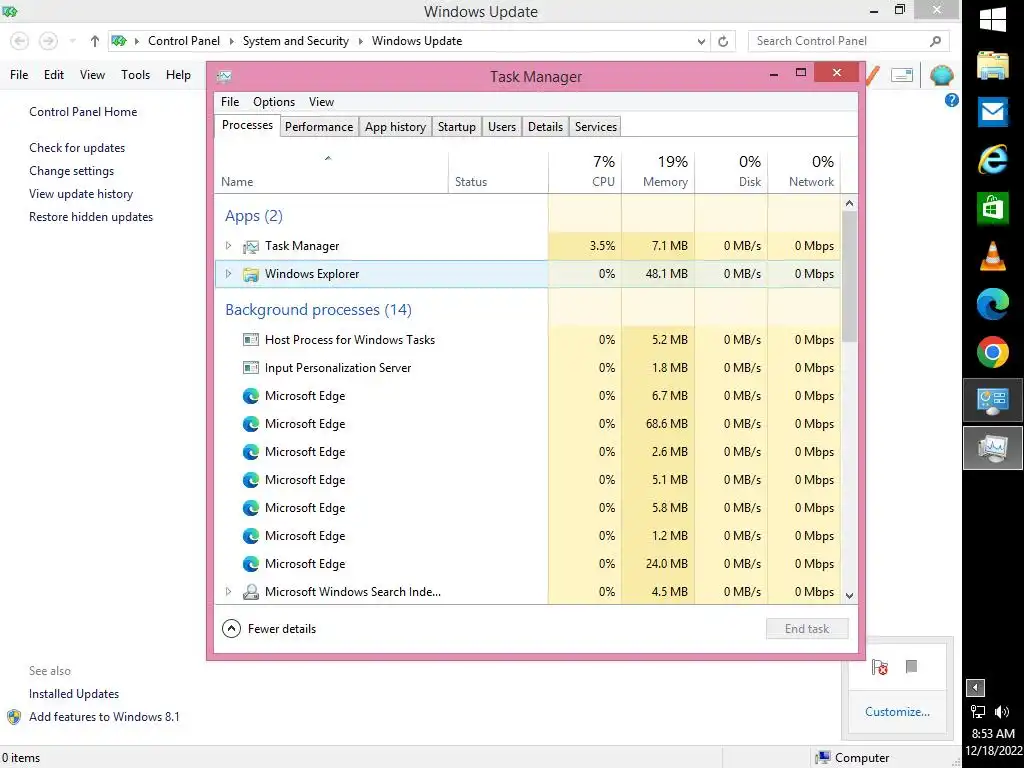
Task: Click the Task Manager title bar icon
Action: point(224,76)
